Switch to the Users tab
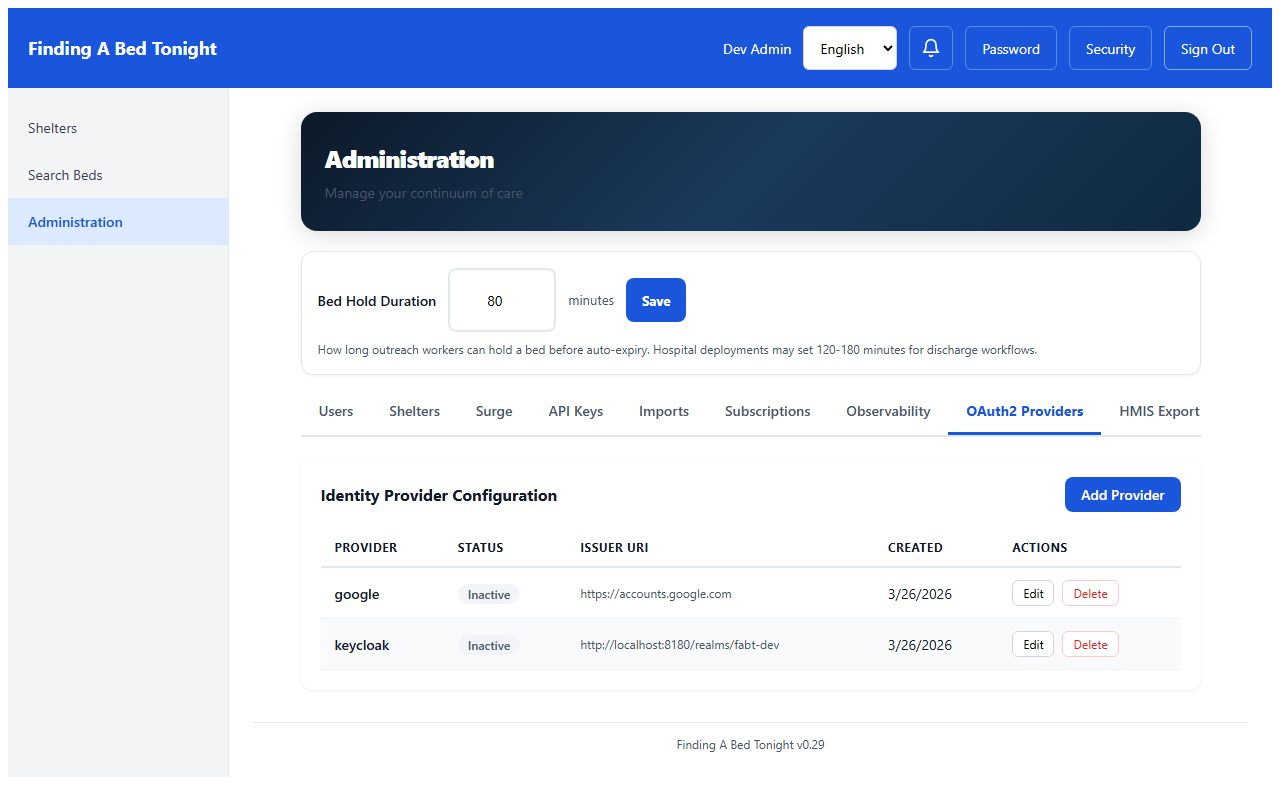Screen dimensions: 1280x785 pyautogui.click(x=335, y=411)
